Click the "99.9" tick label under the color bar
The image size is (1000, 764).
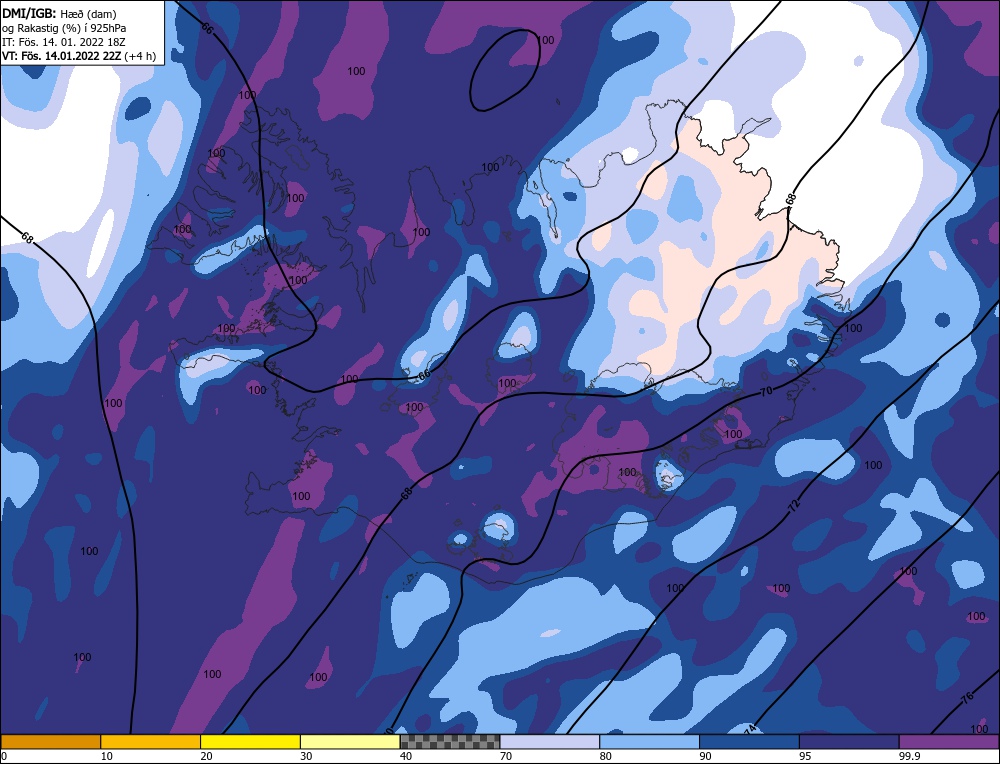pyautogui.click(x=909, y=756)
